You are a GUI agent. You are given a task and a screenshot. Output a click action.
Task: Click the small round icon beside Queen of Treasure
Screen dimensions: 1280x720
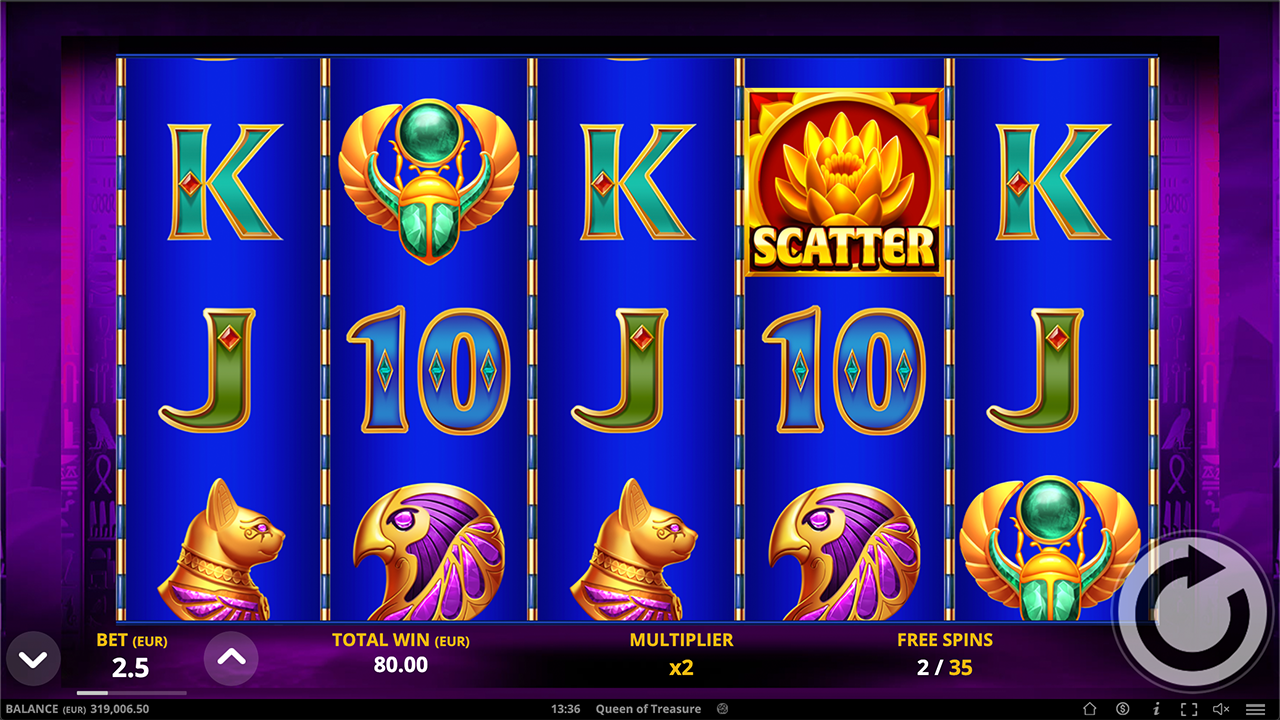pyautogui.click(x=723, y=709)
